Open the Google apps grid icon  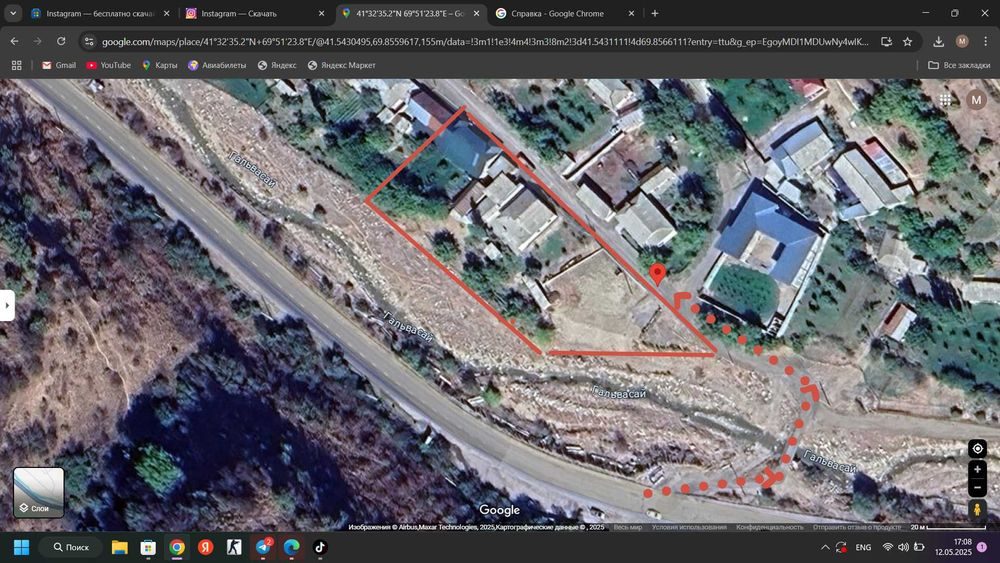tap(945, 99)
